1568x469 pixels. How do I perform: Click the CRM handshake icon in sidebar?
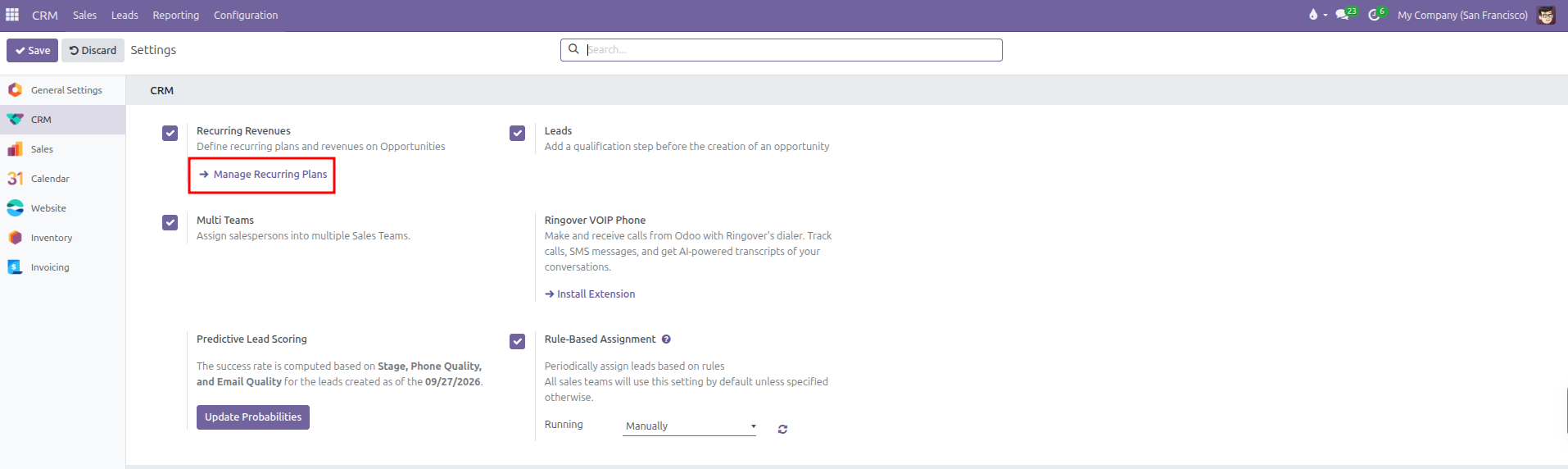pos(15,120)
